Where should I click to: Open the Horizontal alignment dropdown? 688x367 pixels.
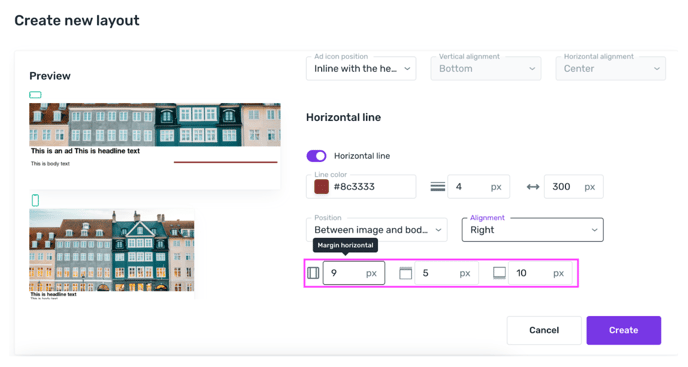(610, 68)
